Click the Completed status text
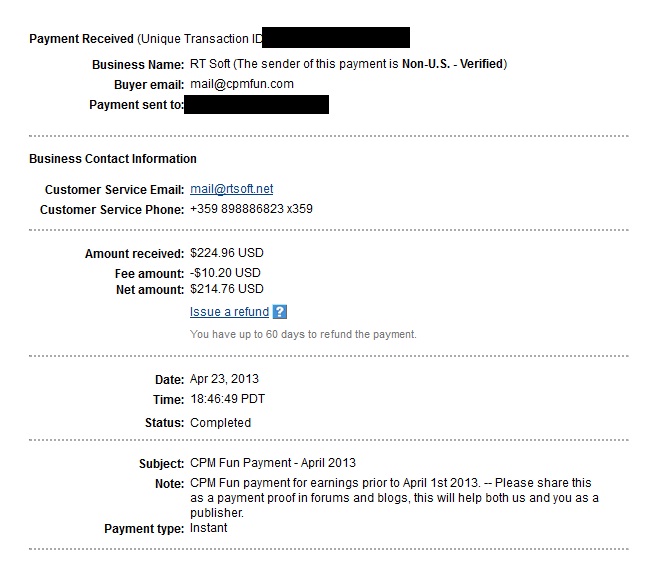 (220, 423)
